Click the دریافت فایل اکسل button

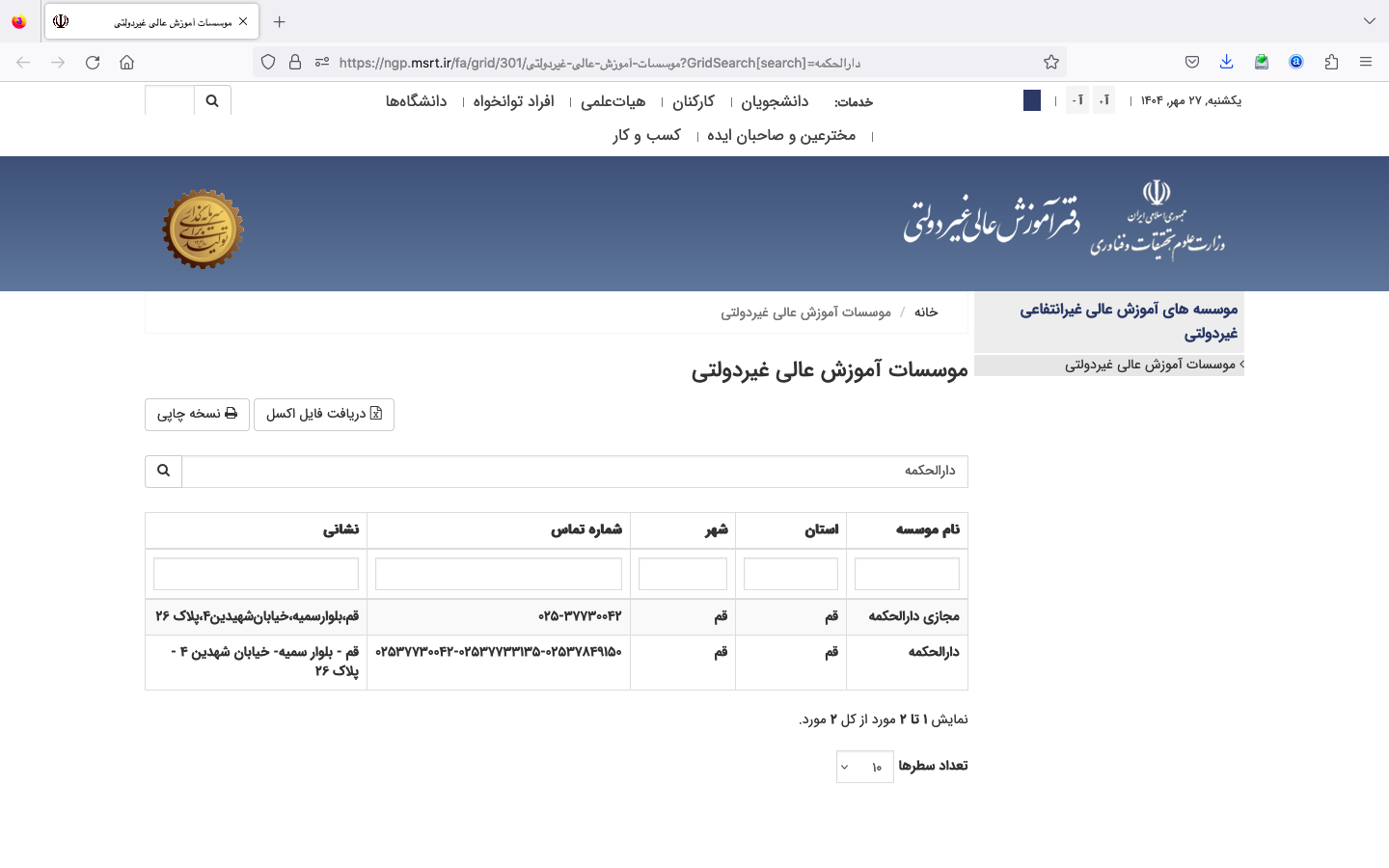(324, 414)
